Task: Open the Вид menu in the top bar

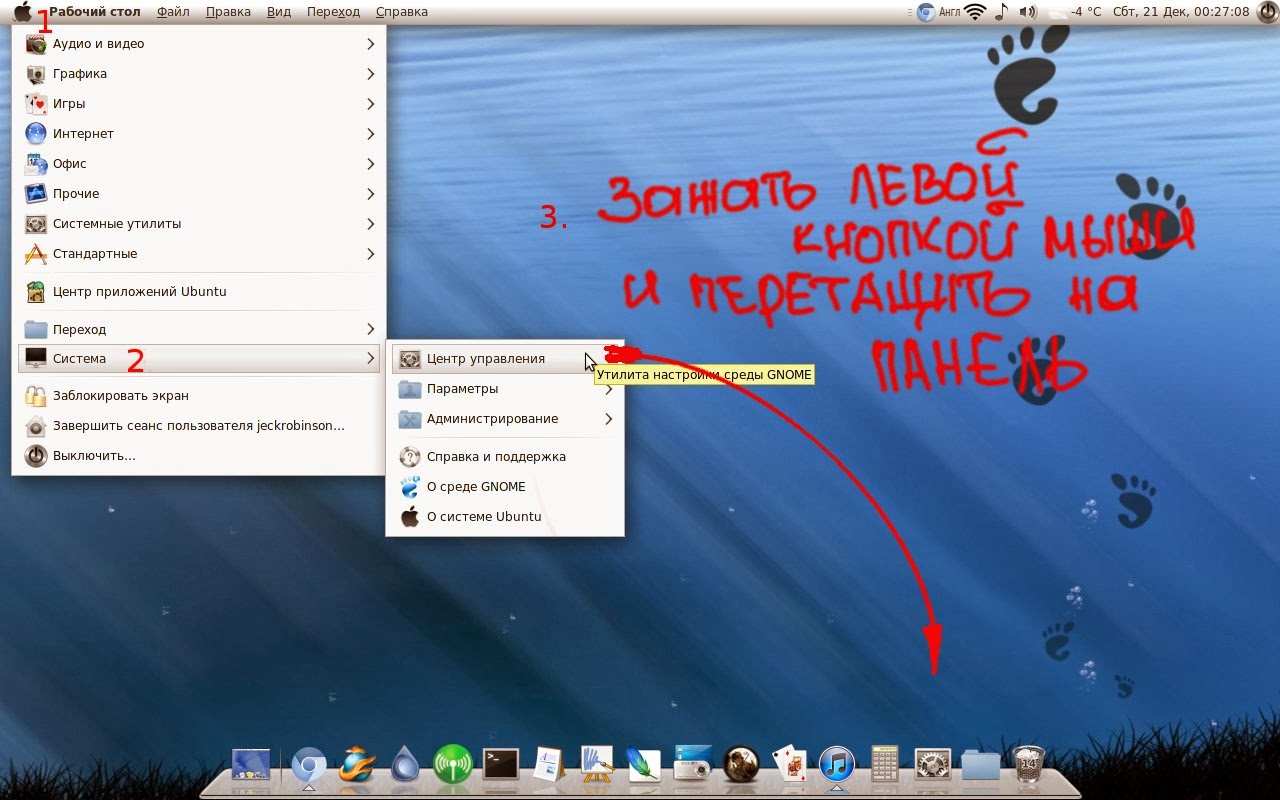Action: [x=279, y=12]
